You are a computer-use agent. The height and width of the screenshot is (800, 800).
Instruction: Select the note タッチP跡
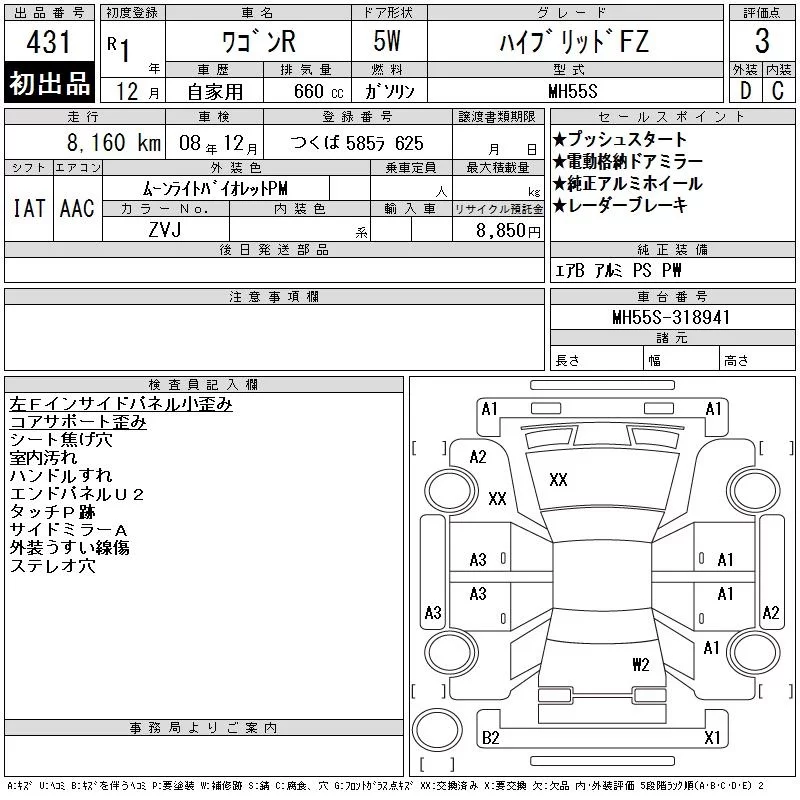tap(53, 512)
